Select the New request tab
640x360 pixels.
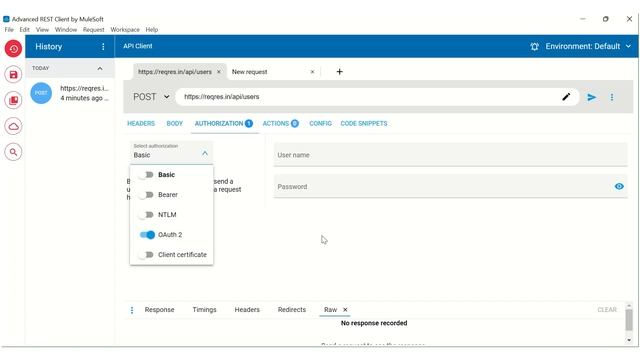[249, 72]
